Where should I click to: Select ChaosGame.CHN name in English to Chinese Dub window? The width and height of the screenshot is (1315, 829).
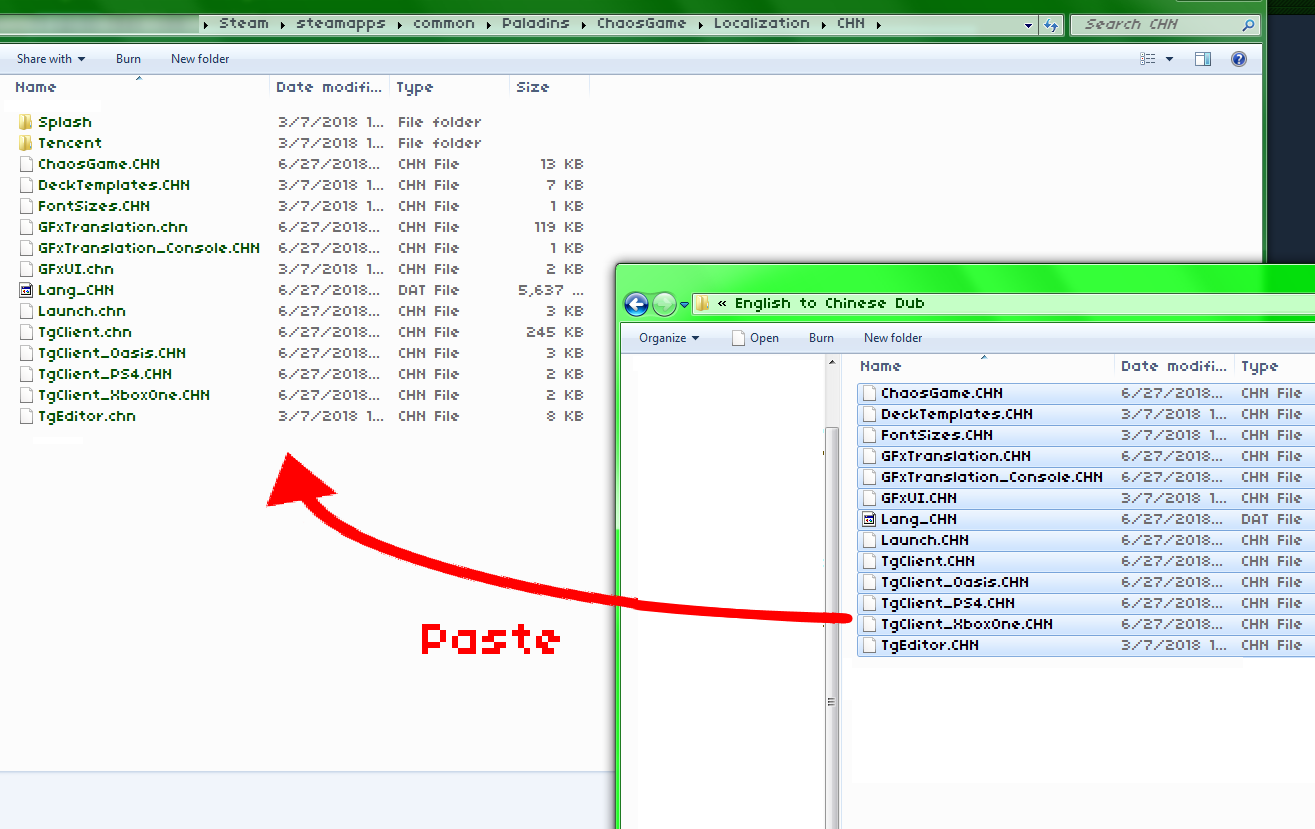(942, 393)
